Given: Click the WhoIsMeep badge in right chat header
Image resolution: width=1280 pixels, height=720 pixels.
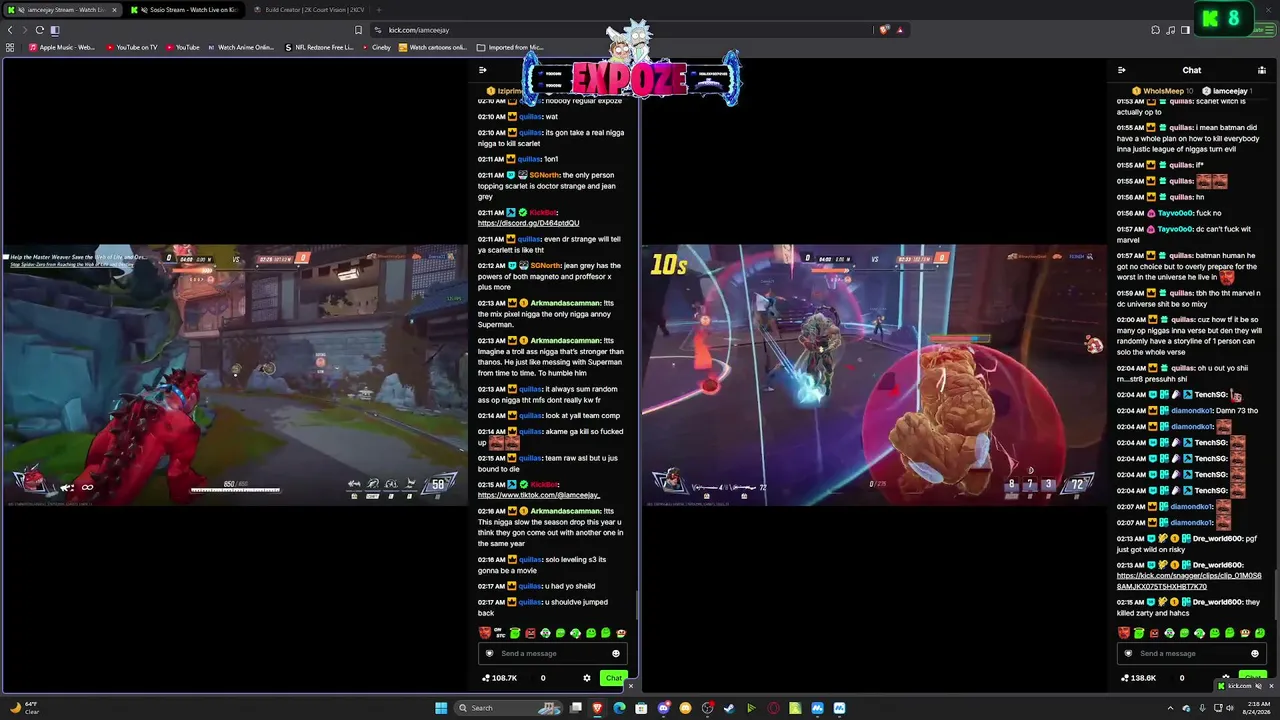Looking at the screenshot, I should (x=1163, y=91).
